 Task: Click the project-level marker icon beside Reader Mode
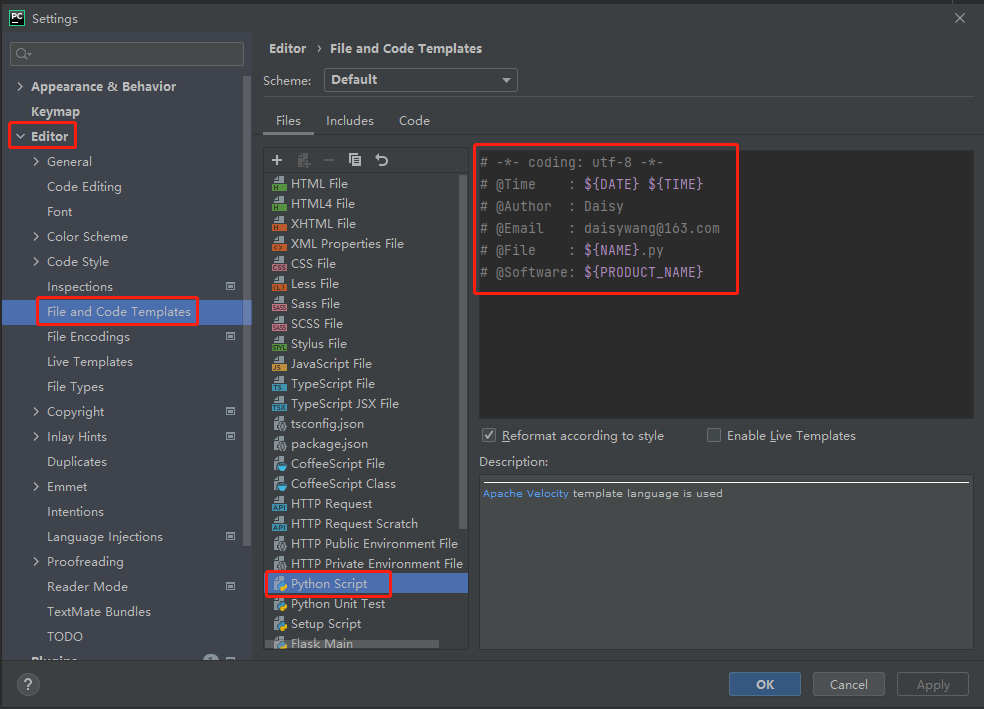[230, 586]
